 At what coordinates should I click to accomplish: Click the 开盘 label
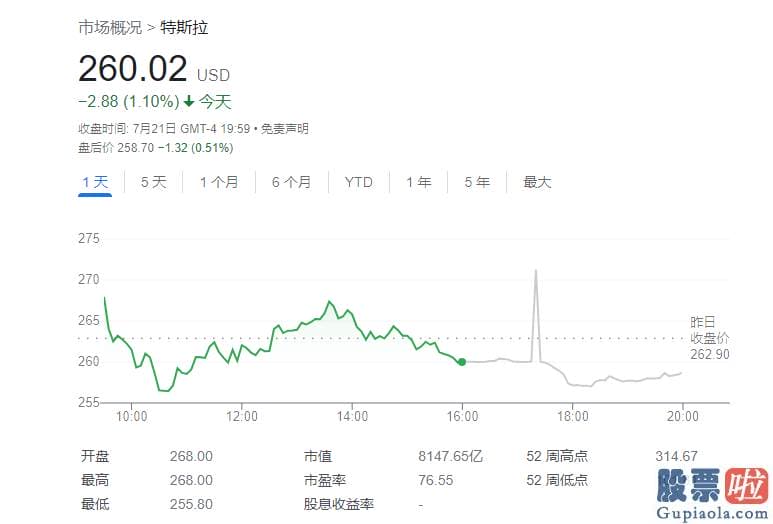pos(95,456)
